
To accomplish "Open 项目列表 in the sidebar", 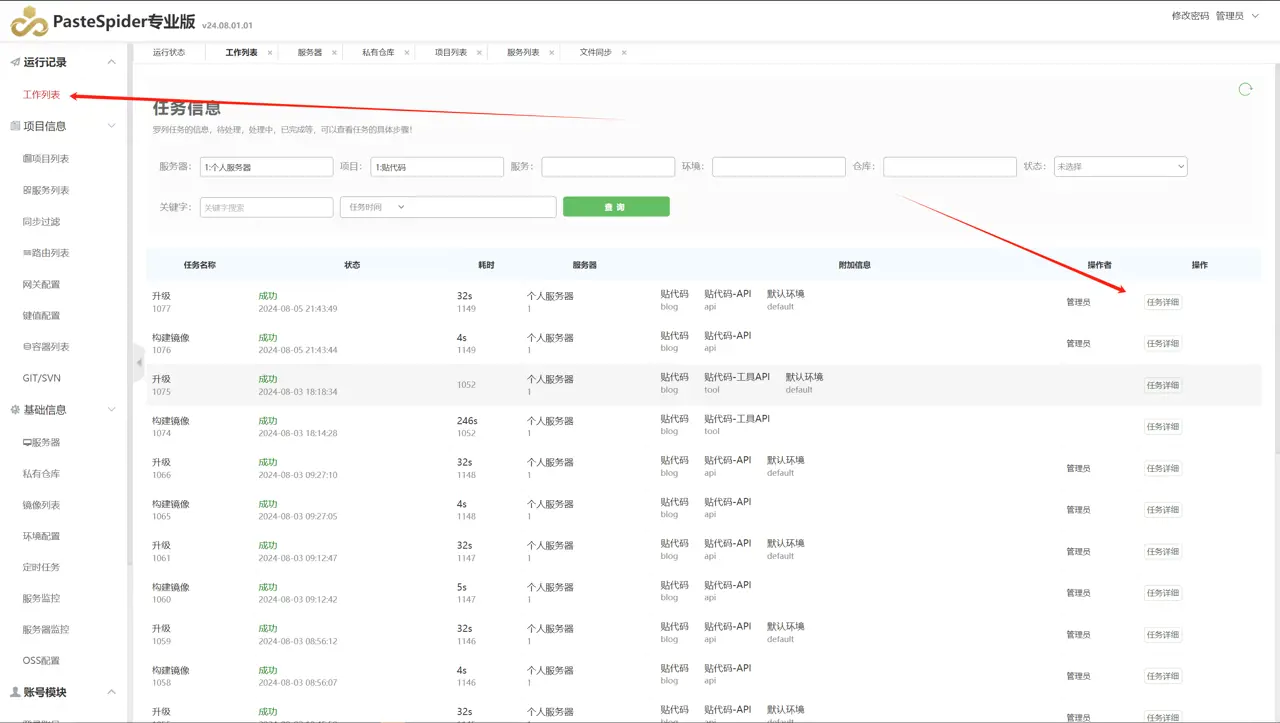I will pyautogui.click(x=46, y=159).
